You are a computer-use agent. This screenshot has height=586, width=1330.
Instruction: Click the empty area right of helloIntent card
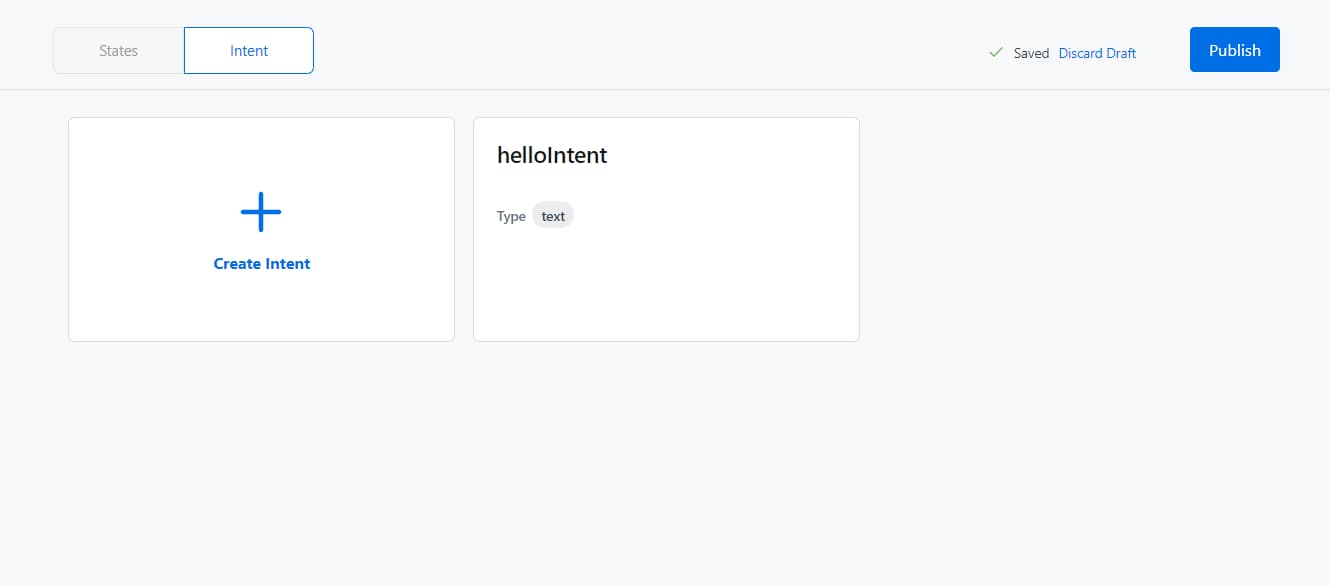(x=1094, y=229)
